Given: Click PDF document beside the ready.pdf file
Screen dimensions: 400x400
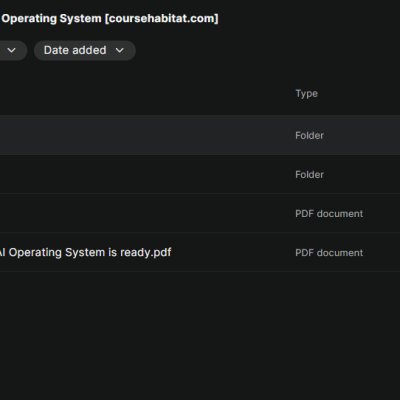Looking at the screenshot, I should click(329, 252).
